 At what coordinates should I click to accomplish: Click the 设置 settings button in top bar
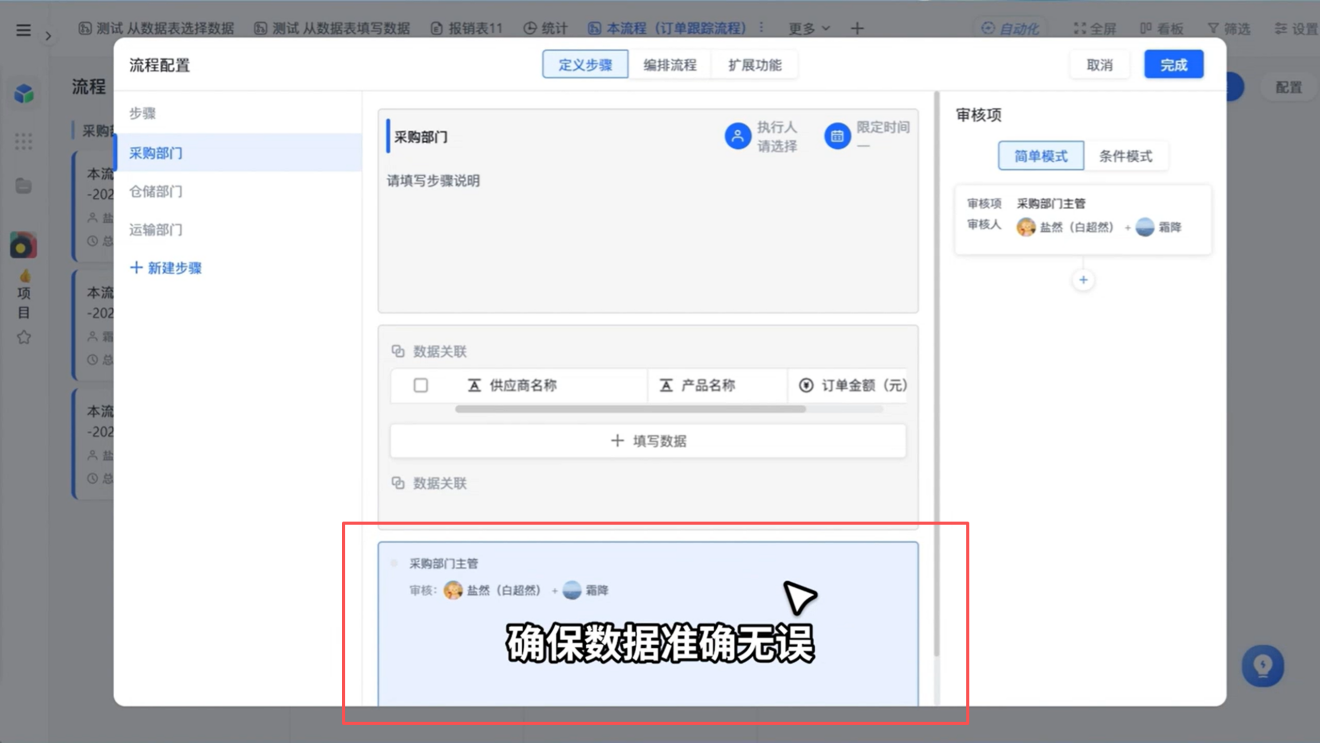coord(1295,28)
